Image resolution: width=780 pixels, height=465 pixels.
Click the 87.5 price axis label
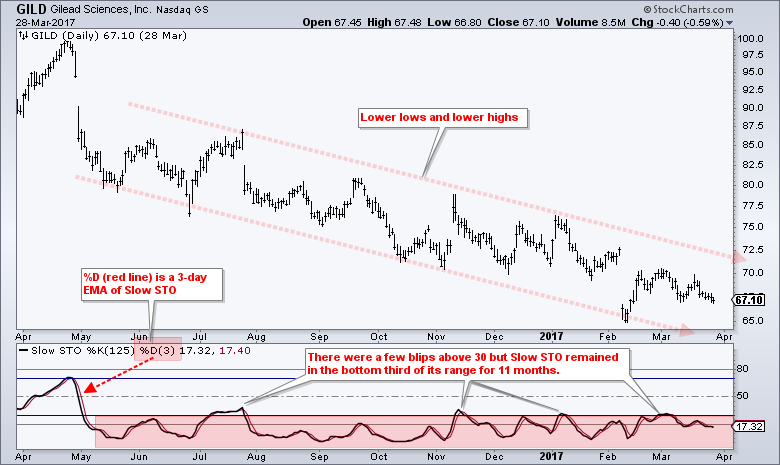(x=753, y=126)
